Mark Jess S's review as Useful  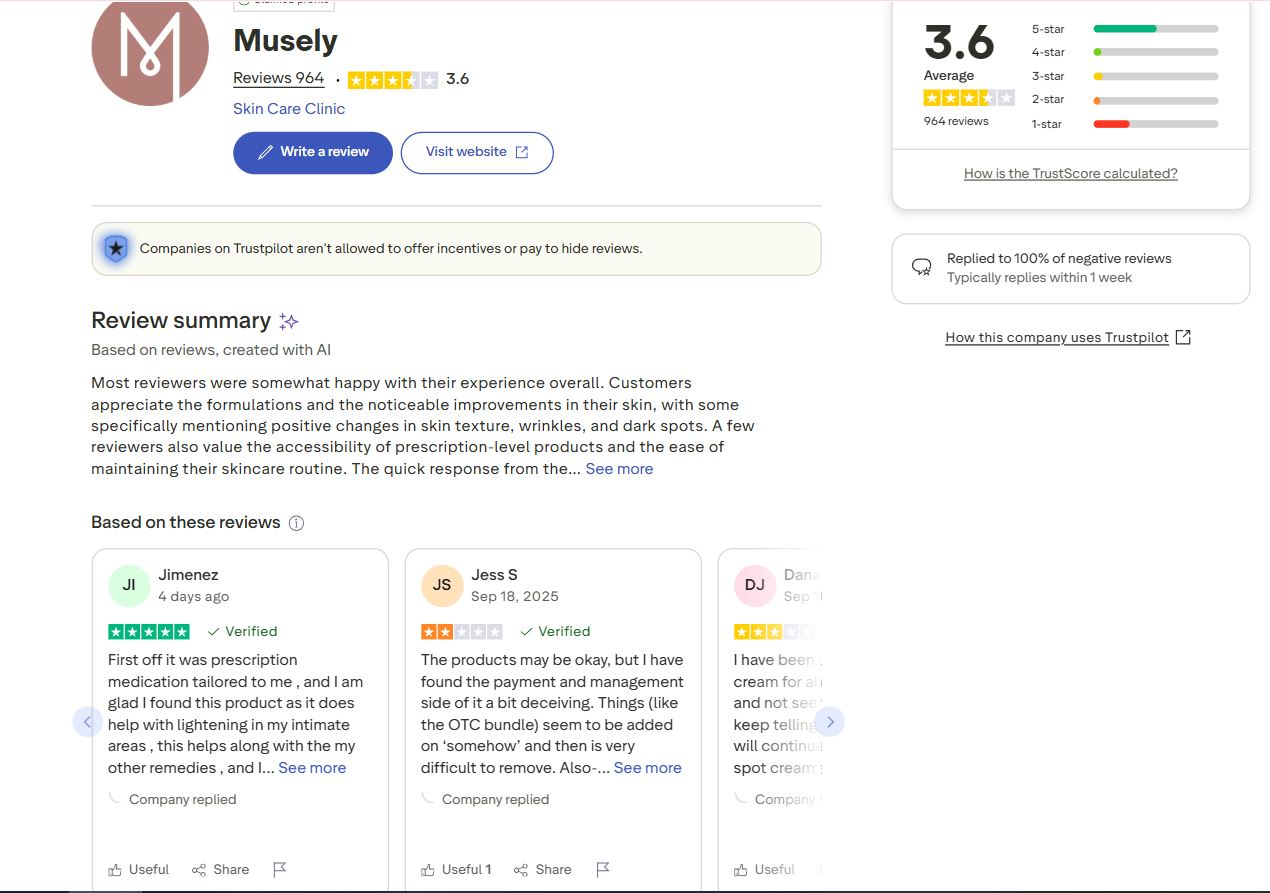click(456, 869)
